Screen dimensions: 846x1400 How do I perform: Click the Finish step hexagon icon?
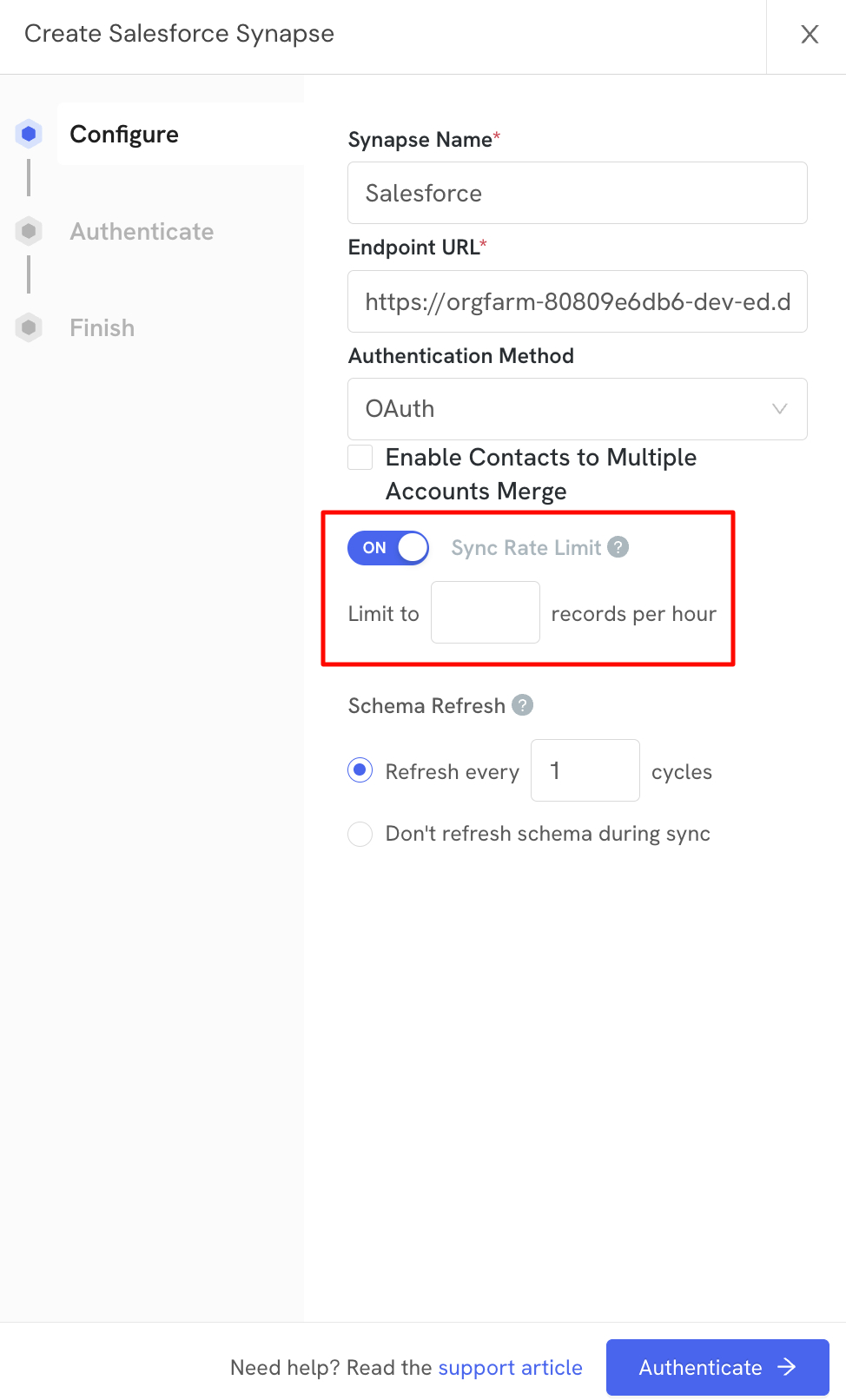click(29, 327)
